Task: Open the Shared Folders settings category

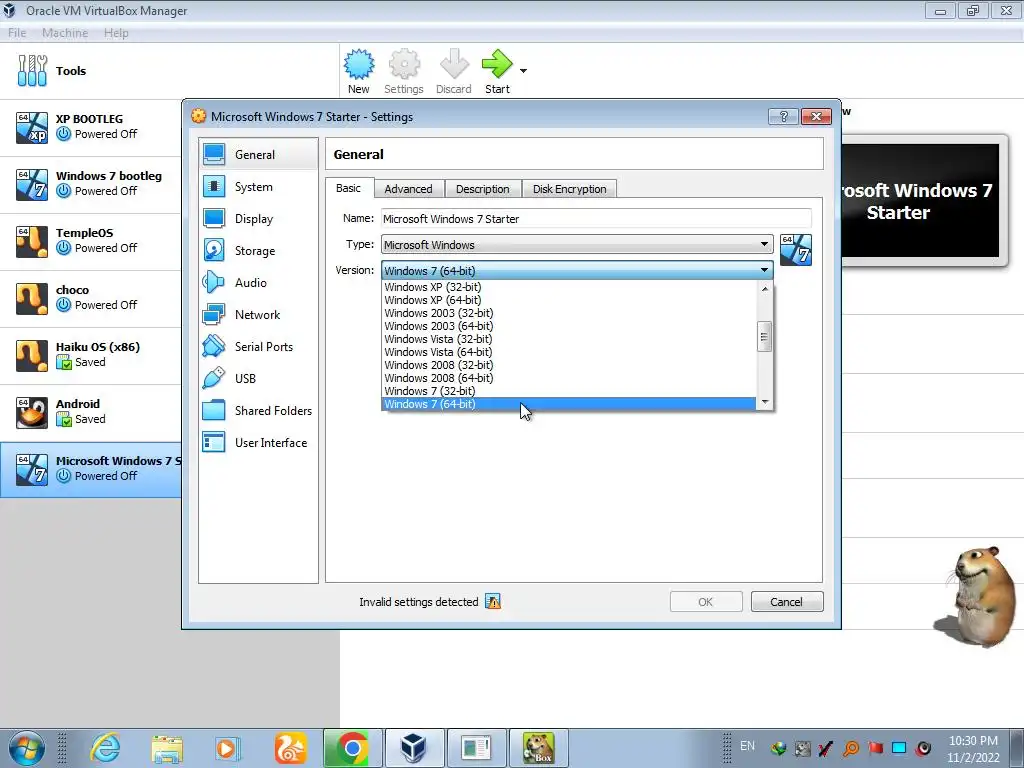Action: click(259, 411)
